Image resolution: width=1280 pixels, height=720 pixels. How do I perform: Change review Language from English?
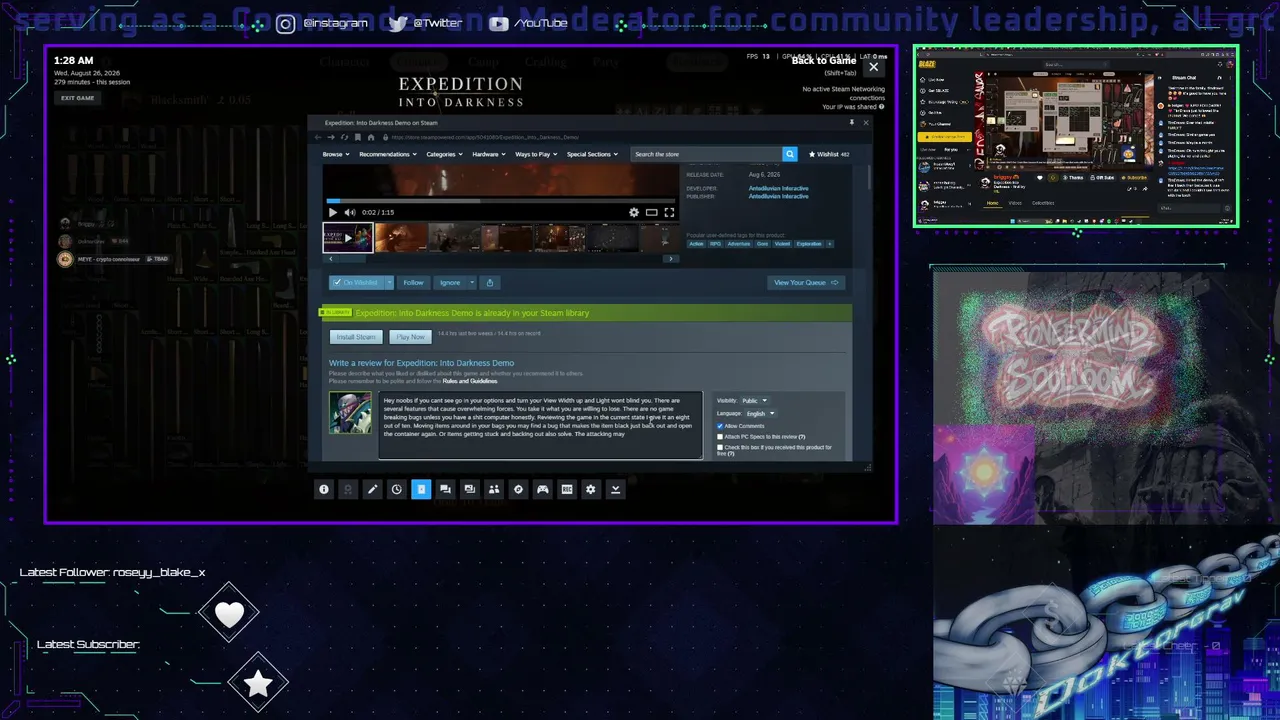coord(761,413)
